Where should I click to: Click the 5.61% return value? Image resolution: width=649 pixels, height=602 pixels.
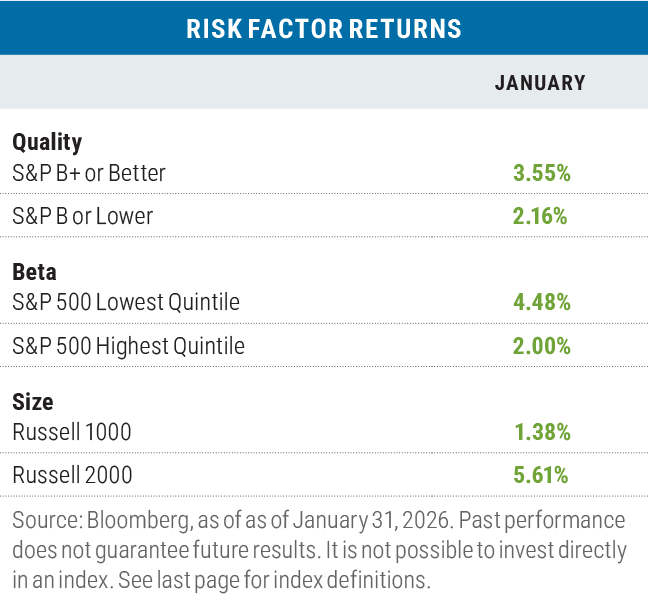tap(541, 476)
